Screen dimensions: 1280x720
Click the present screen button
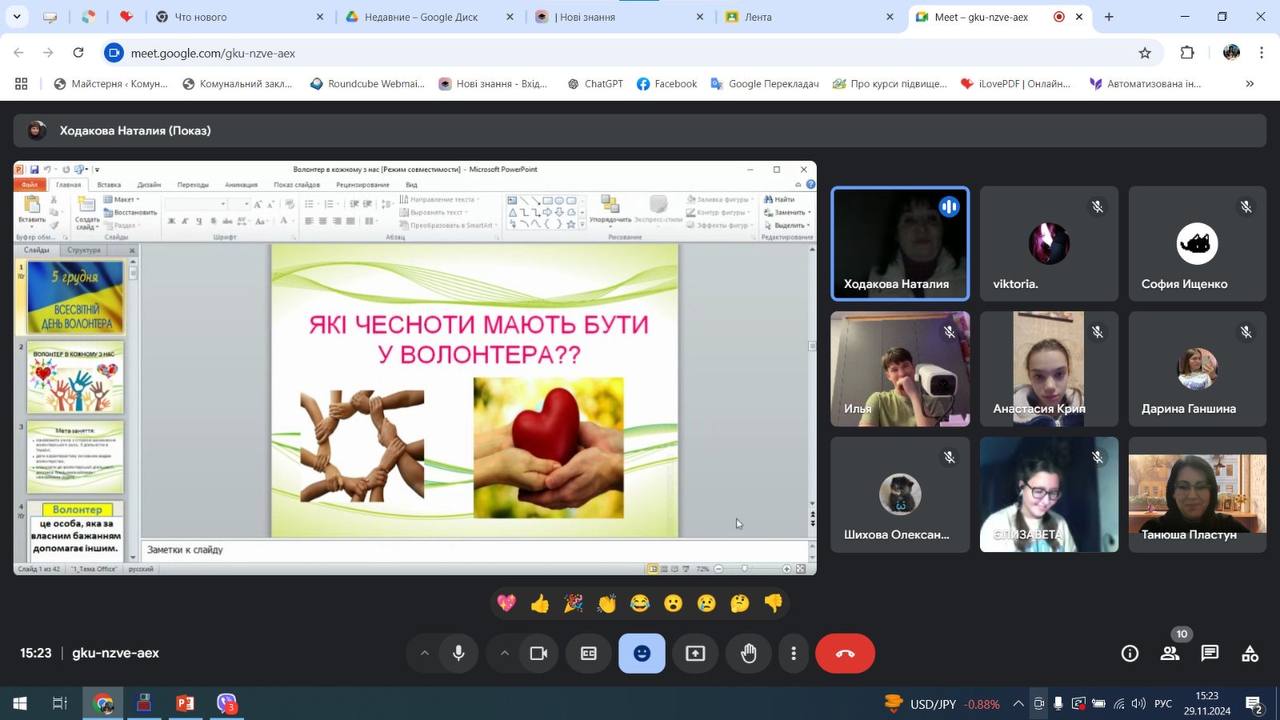(x=695, y=653)
